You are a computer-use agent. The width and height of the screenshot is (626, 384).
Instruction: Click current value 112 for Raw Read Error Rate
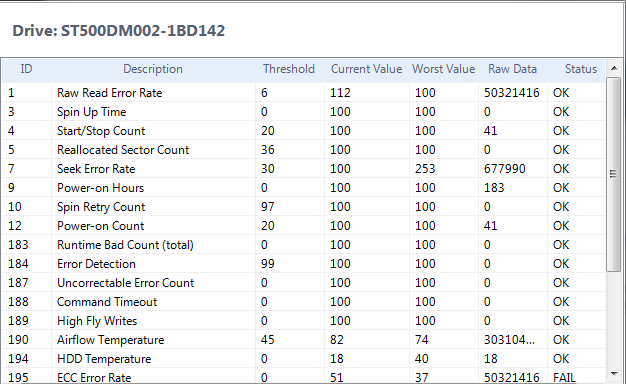pyautogui.click(x=340, y=93)
